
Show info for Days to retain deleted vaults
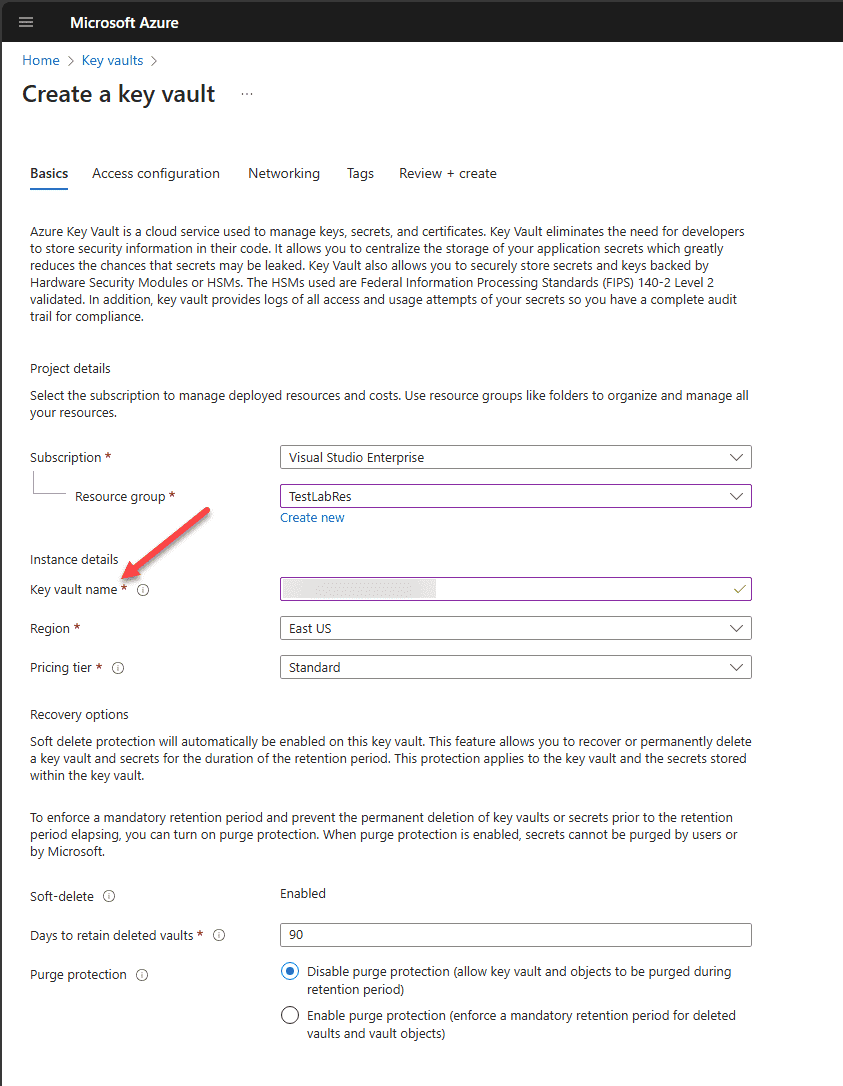[219, 935]
